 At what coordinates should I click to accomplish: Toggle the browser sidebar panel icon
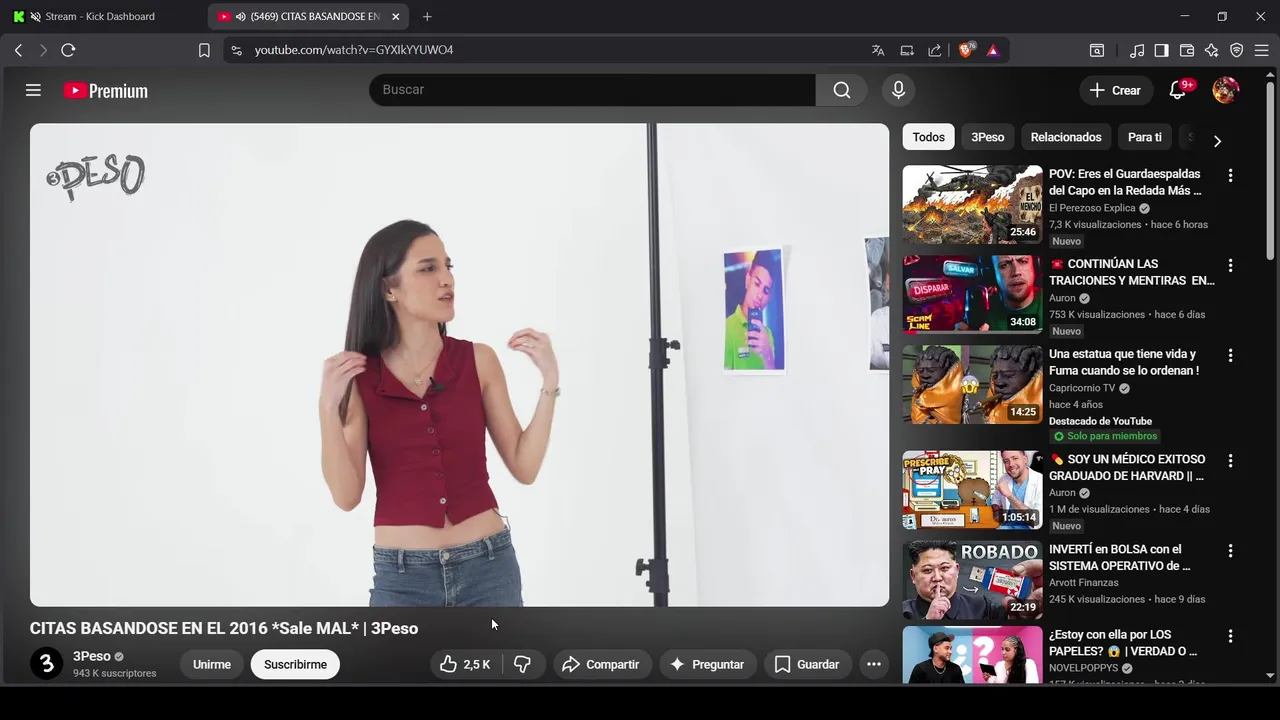pos(1161,50)
